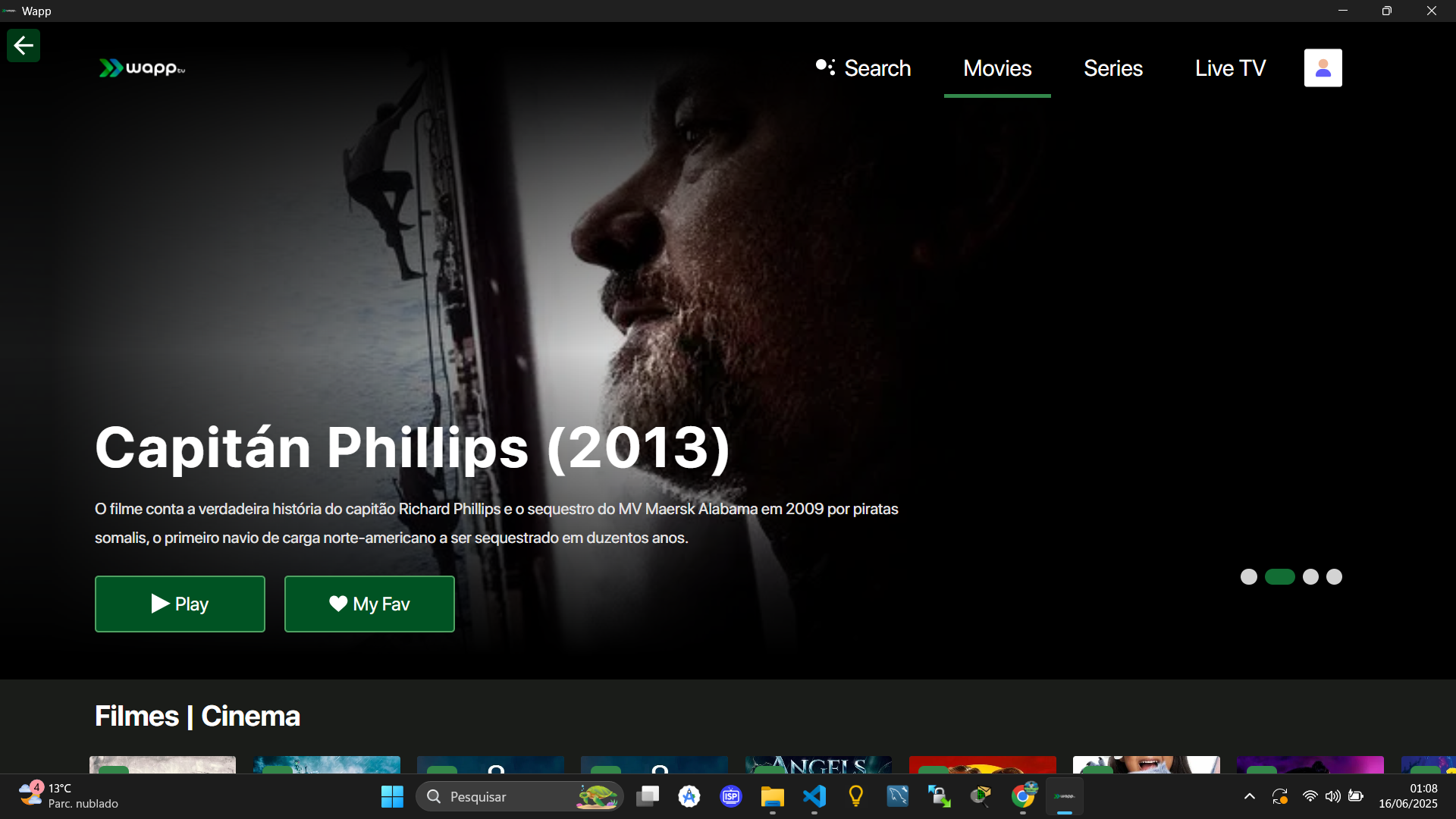Click the Wapp tv logo
This screenshot has width=1456, height=819.
141,67
